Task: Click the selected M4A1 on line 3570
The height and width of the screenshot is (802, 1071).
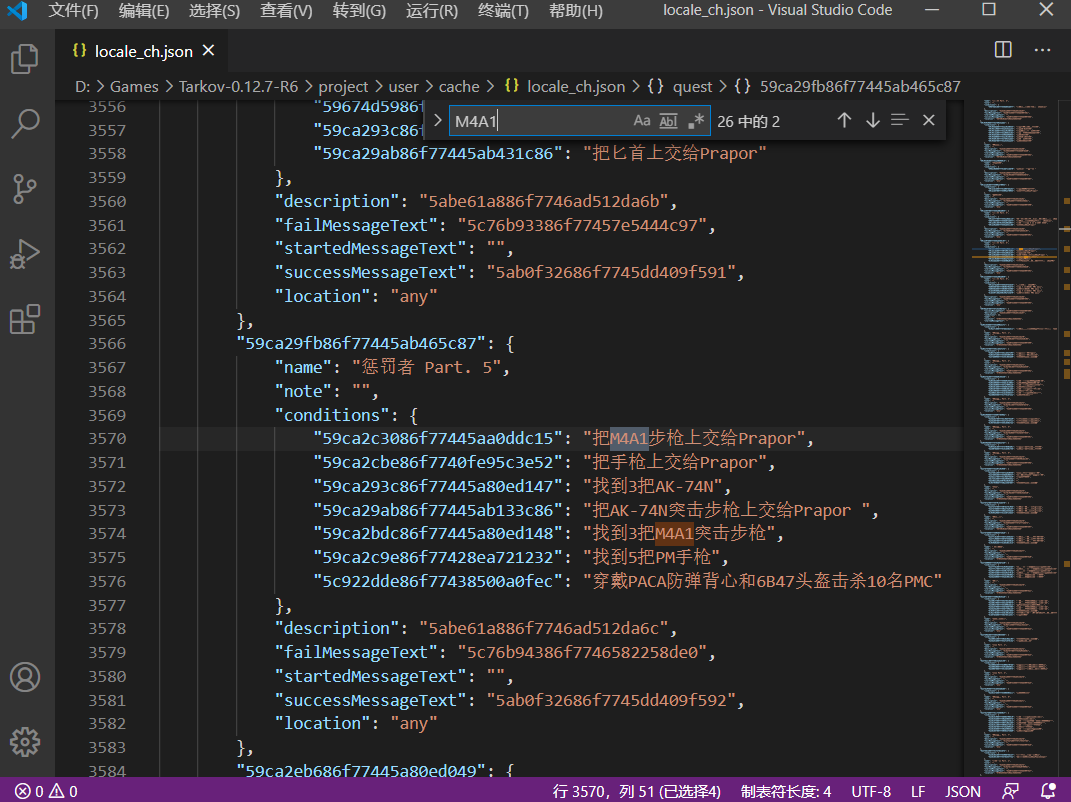Action: [629, 439]
